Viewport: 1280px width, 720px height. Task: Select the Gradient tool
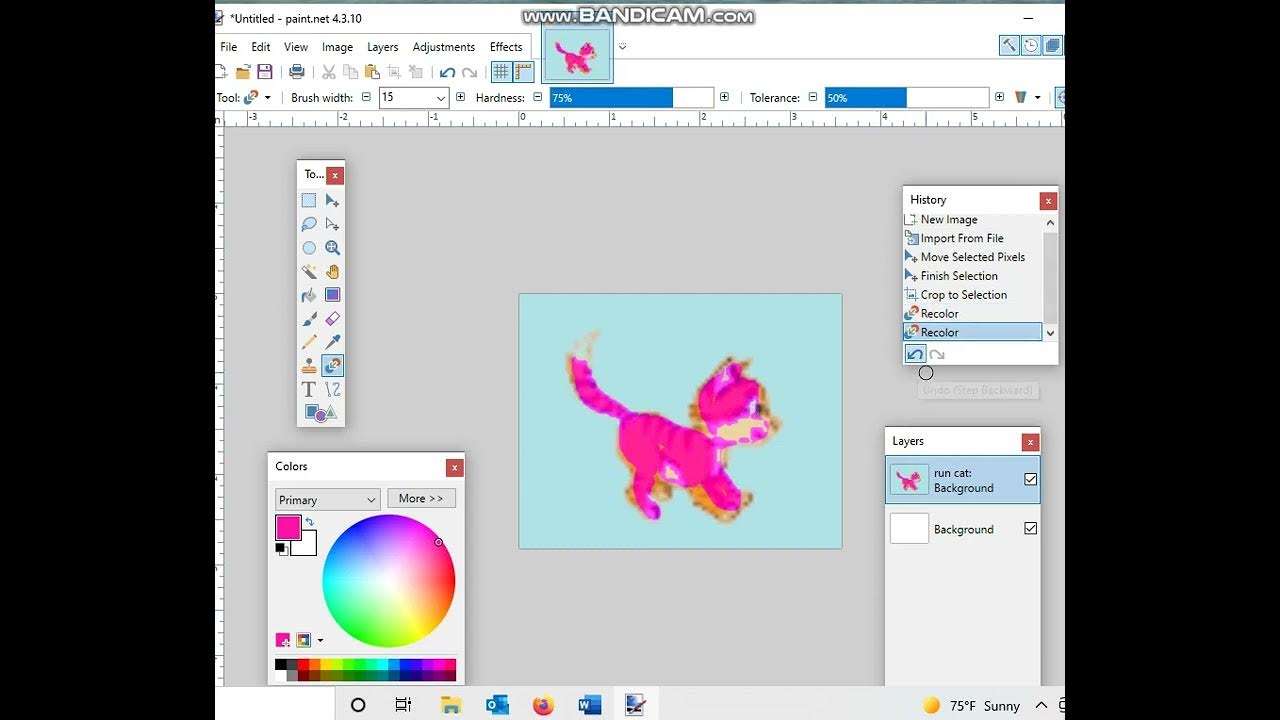(x=333, y=295)
